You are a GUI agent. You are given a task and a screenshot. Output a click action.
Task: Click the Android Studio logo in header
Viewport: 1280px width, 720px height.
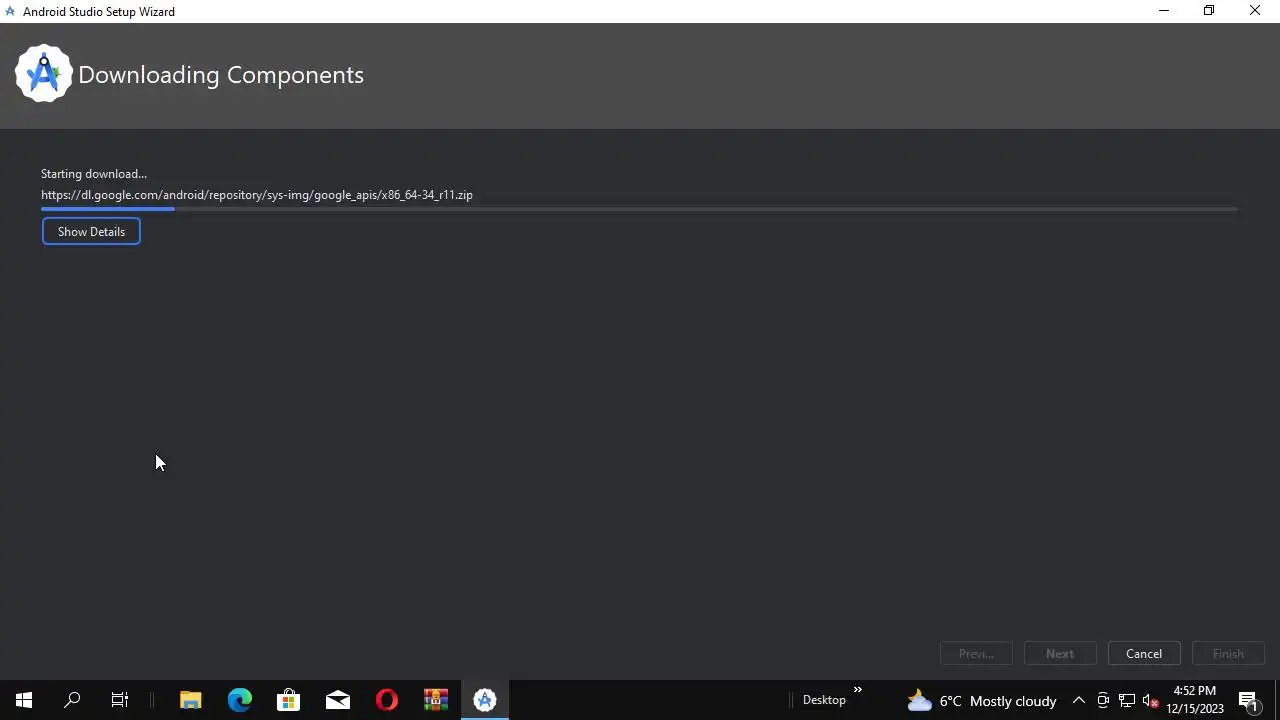coord(44,73)
